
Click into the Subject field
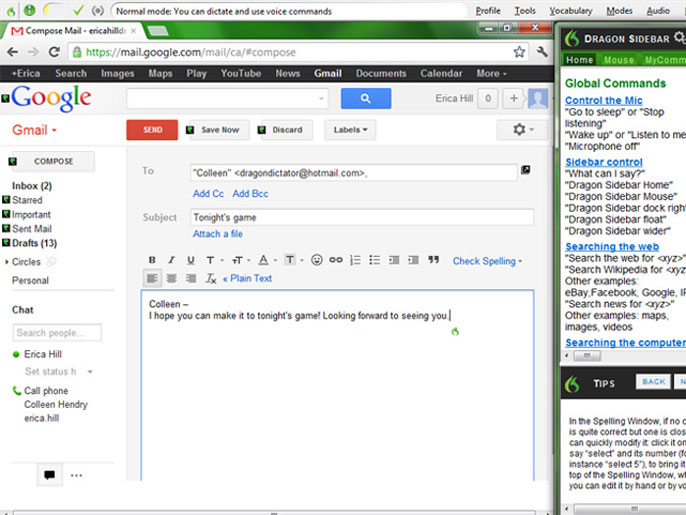(x=362, y=217)
